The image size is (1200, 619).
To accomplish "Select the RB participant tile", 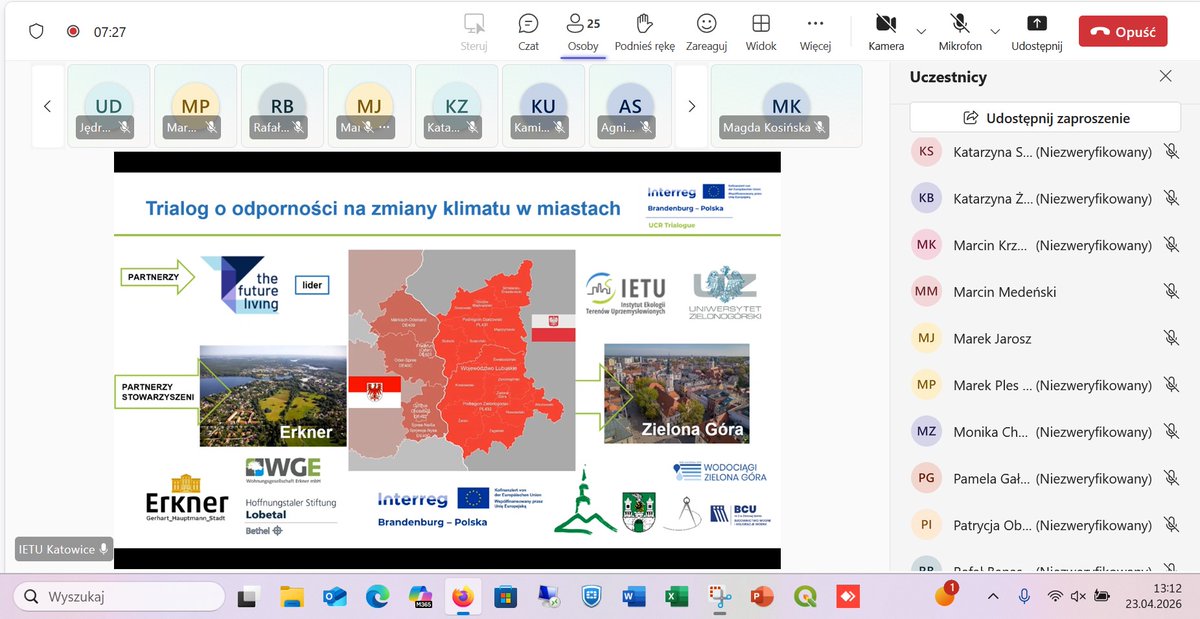I will pyautogui.click(x=283, y=105).
